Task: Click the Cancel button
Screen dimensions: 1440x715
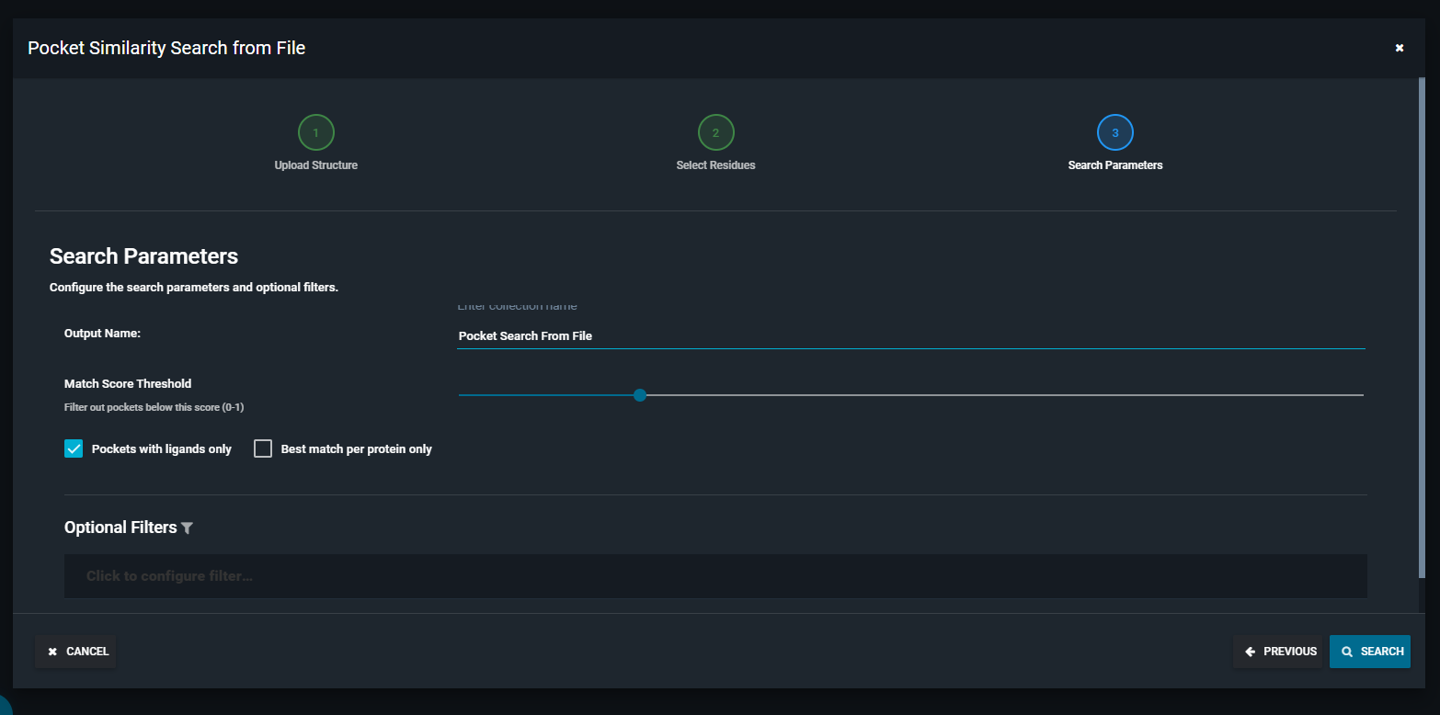Action: pos(77,651)
